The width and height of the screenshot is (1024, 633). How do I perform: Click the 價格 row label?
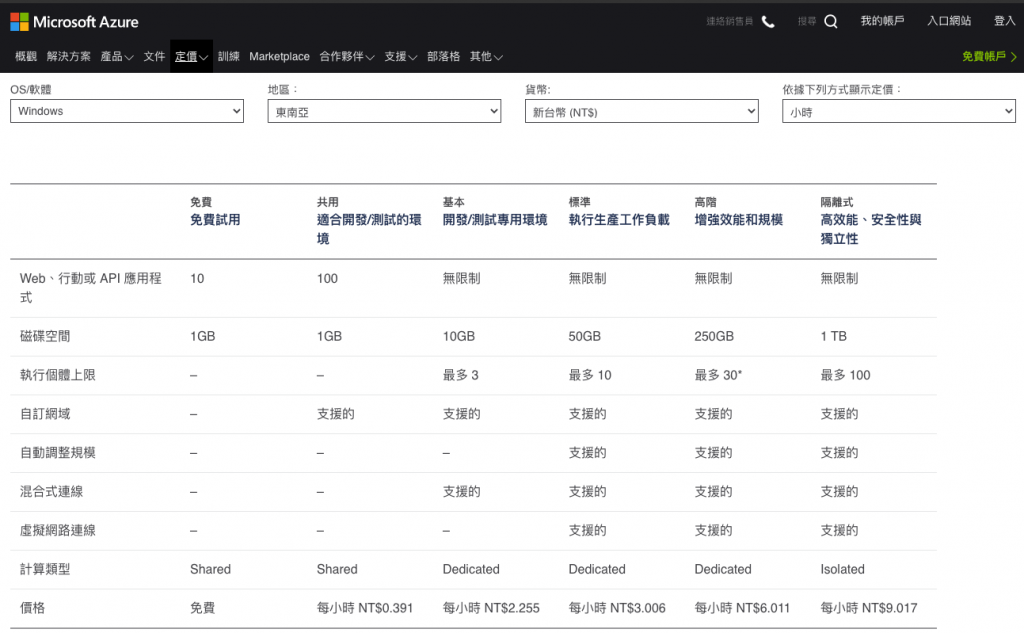(x=33, y=608)
